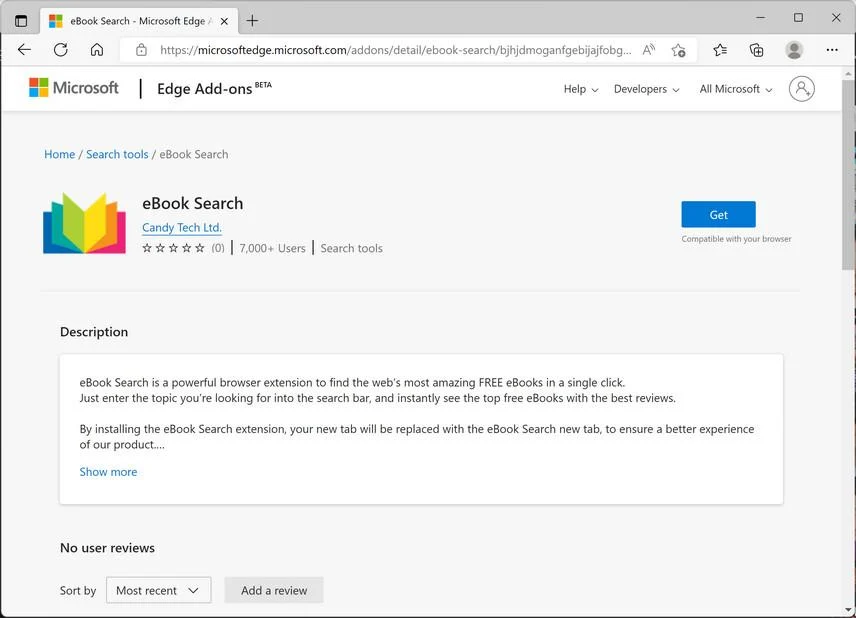Screen dimensions: 856x618
Task: Expand the Help menu
Action: [581, 89]
